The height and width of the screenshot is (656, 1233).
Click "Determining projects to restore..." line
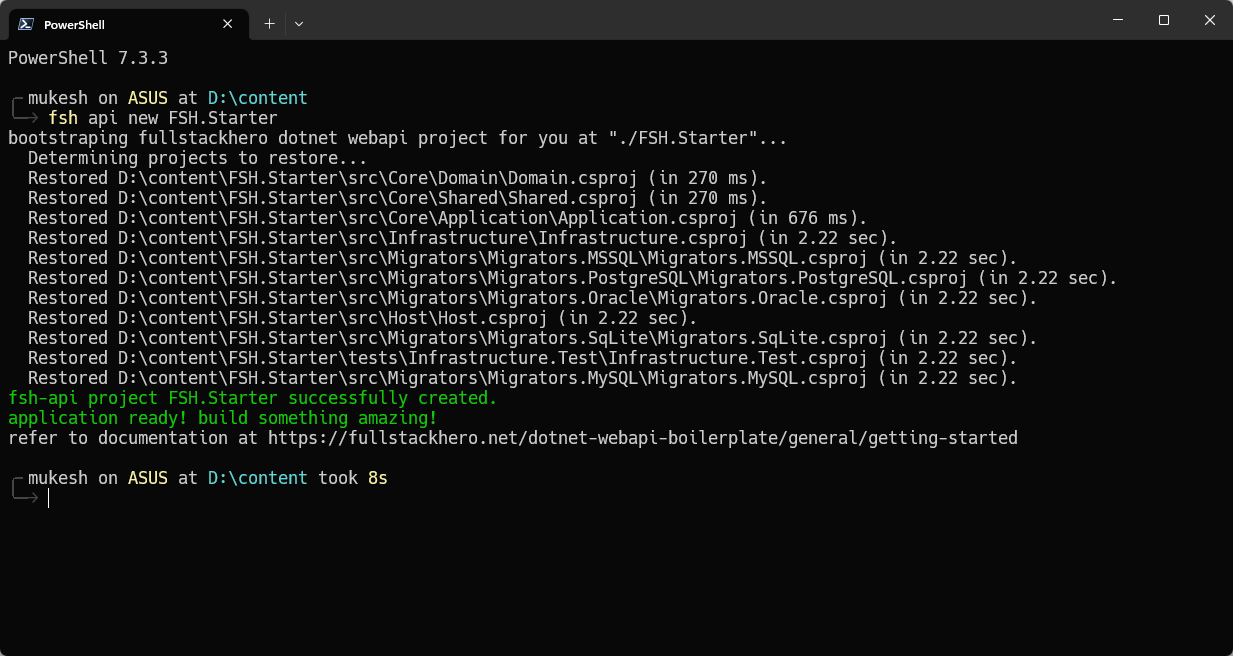click(x=197, y=158)
